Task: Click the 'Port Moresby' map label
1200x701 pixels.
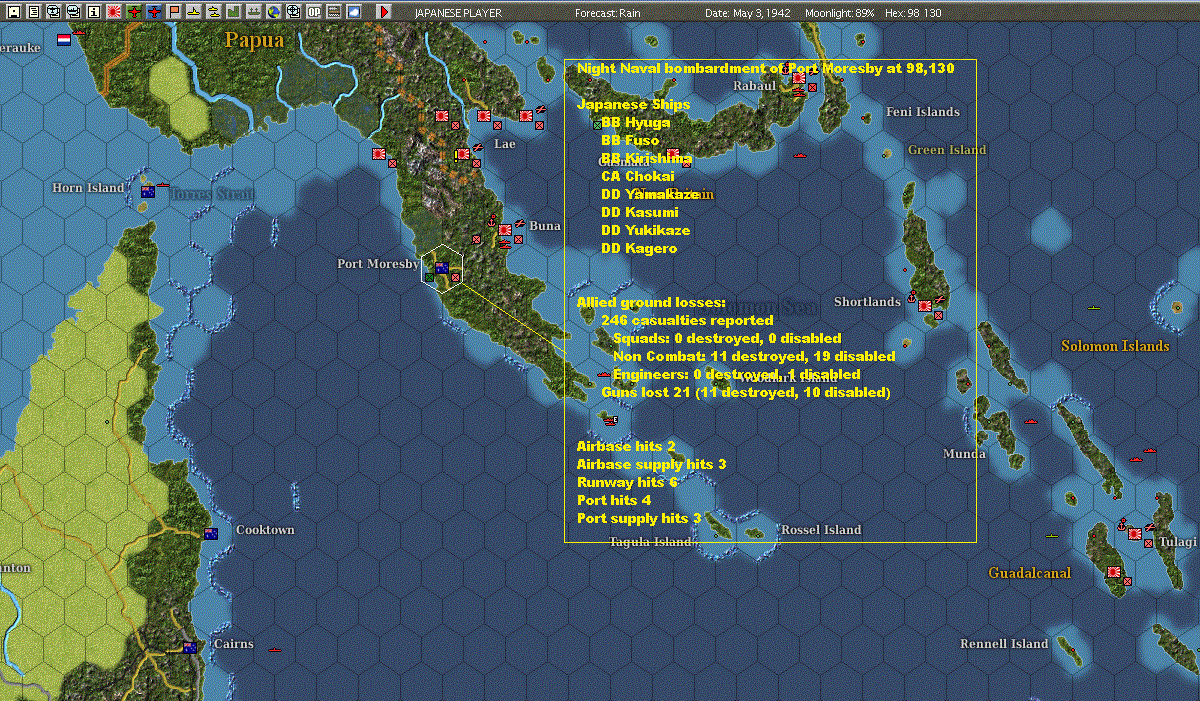Action: (378, 264)
